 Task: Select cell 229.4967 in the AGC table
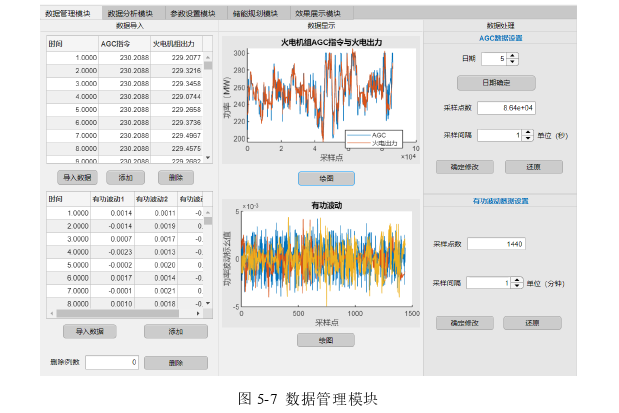coord(176,135)
